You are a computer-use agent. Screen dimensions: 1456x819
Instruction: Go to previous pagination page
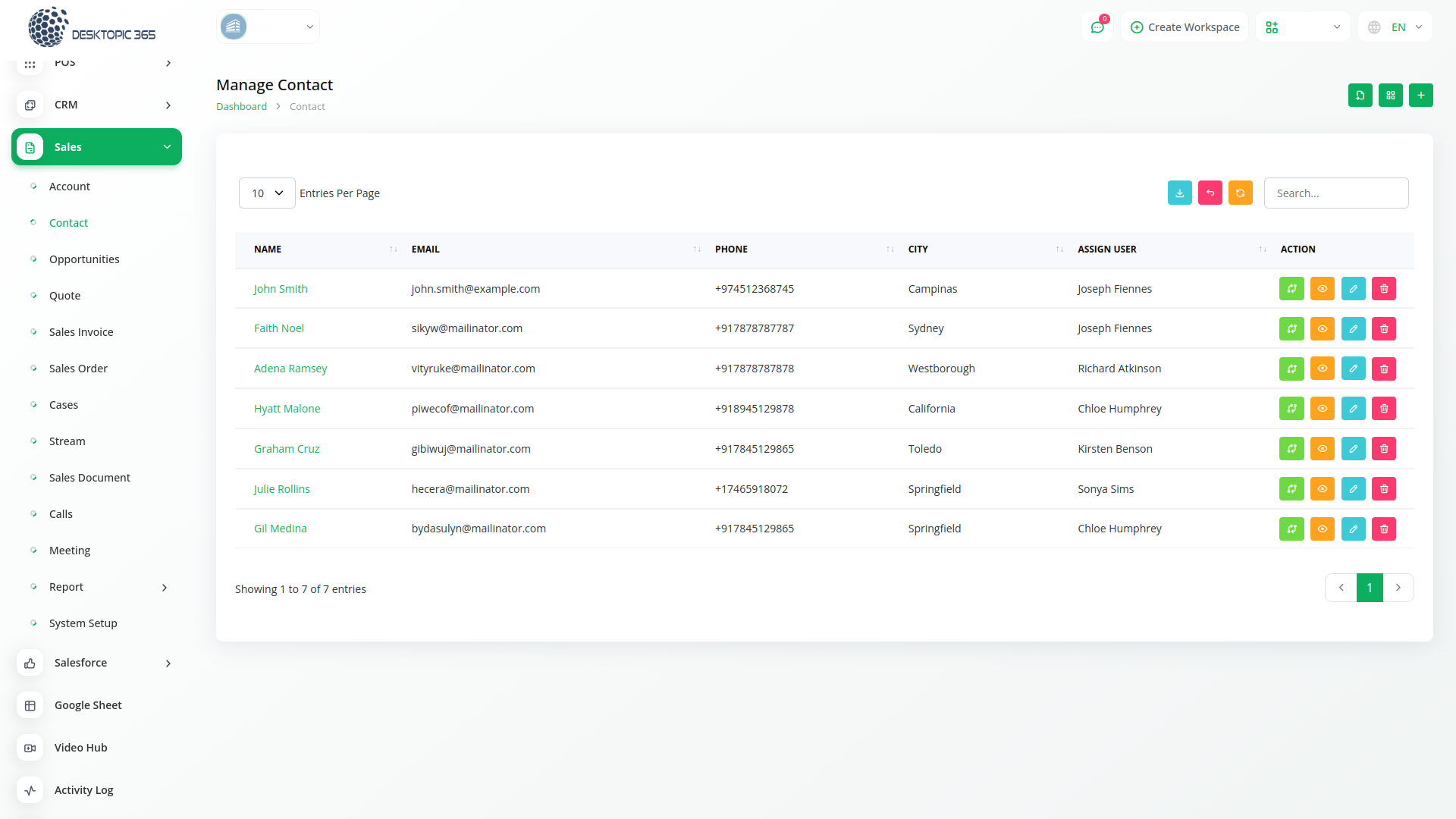point(1341,588)
